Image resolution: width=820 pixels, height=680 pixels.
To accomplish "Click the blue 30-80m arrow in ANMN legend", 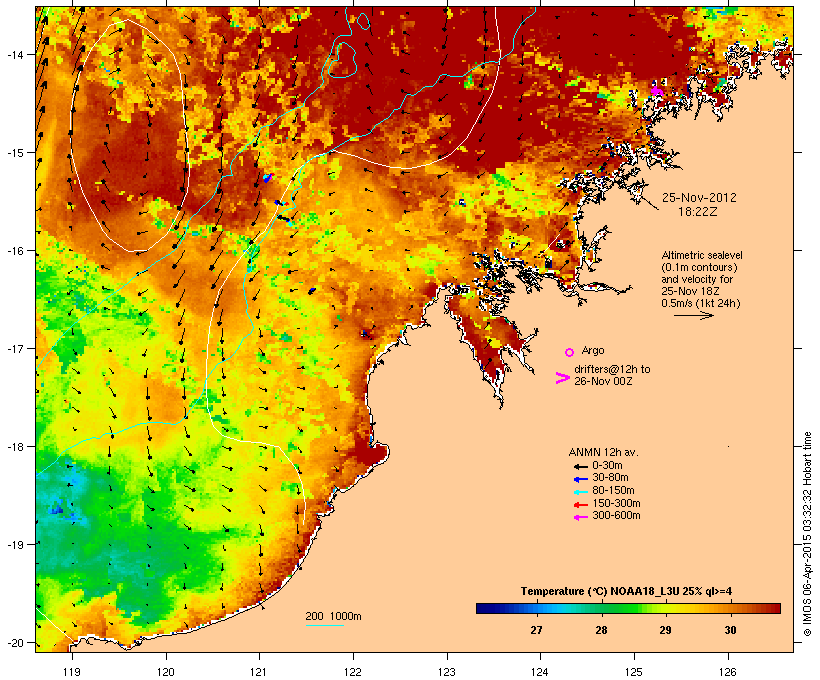I will pos(580,479).
